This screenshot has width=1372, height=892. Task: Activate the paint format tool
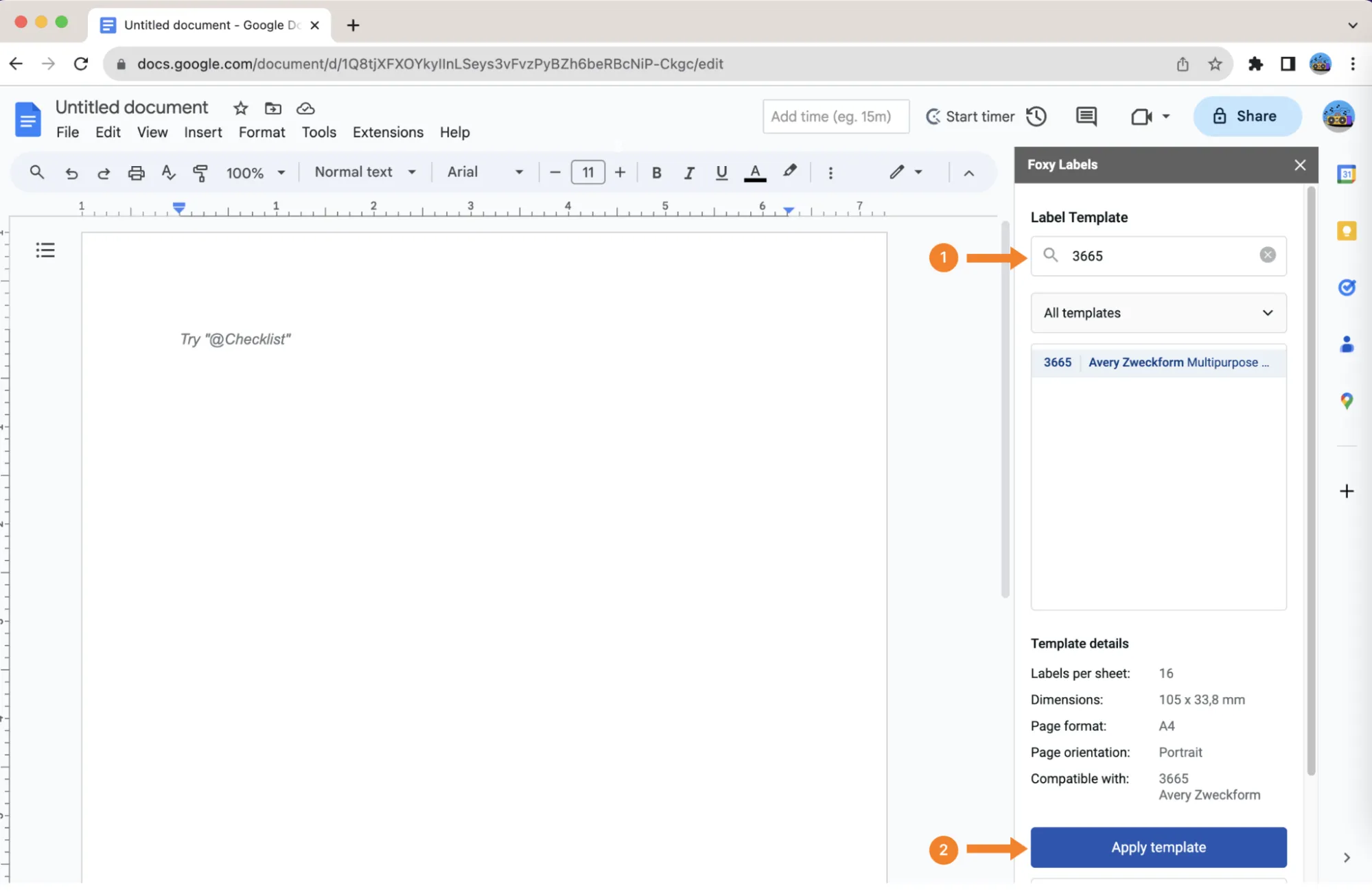pos(200,173)
